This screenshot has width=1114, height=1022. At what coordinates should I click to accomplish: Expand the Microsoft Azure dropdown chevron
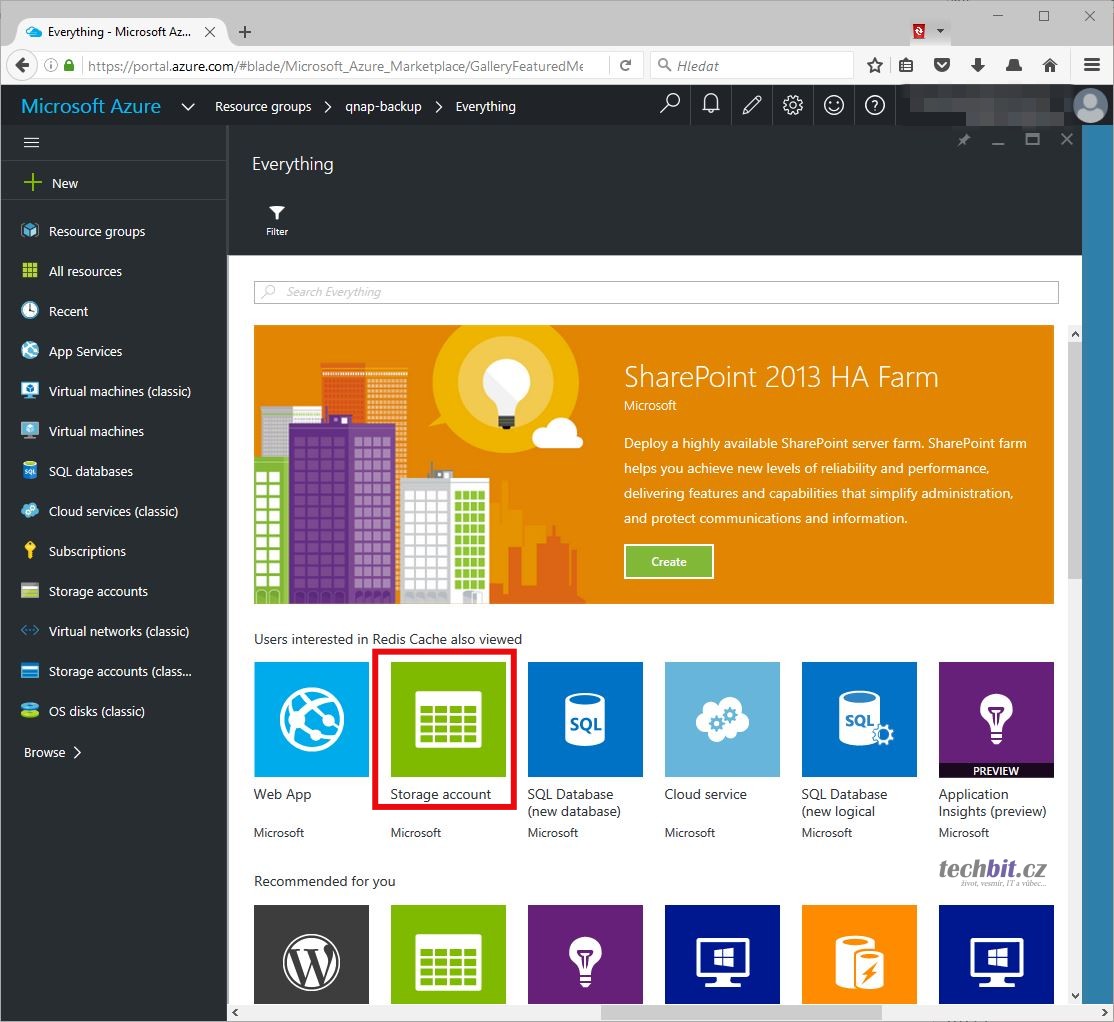(187, 107)
